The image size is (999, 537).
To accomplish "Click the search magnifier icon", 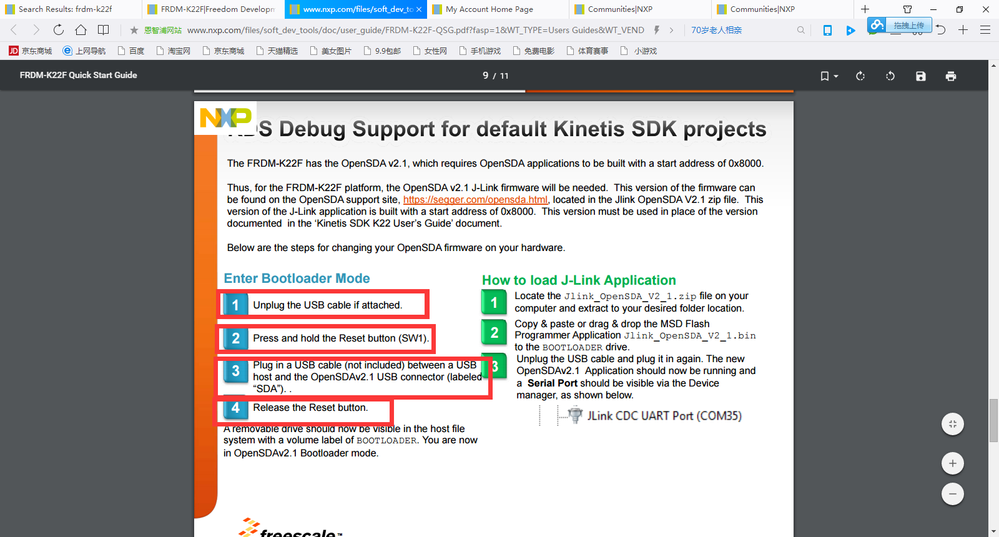I will [801, 30].
